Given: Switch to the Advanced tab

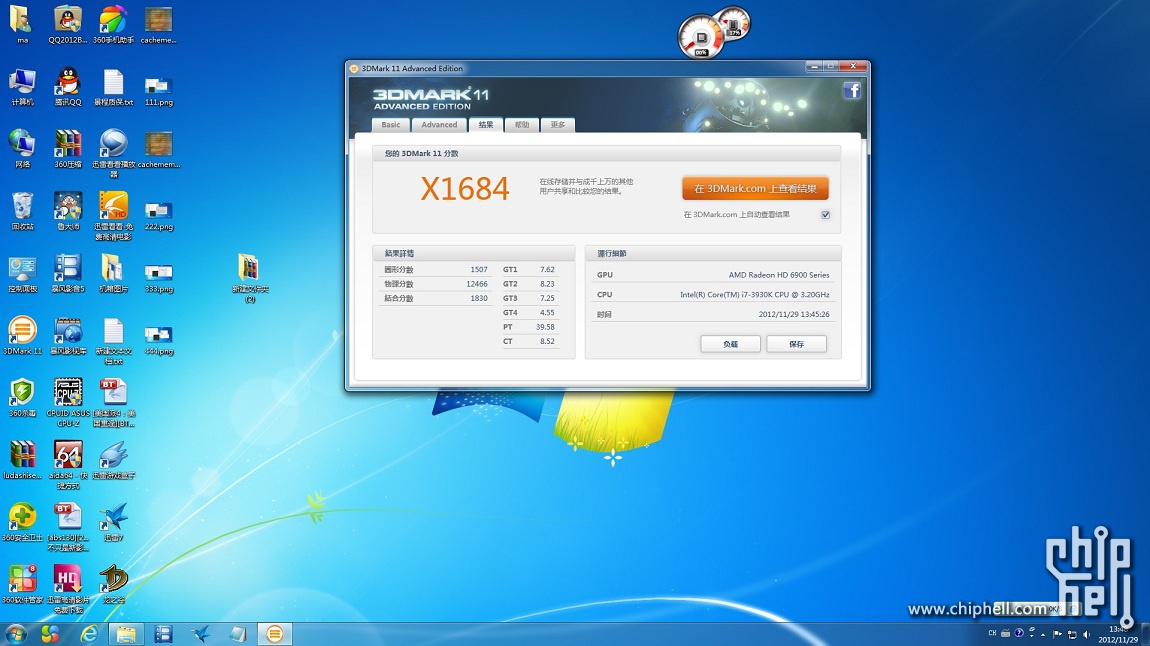Looking at the screenshot, I should (439, 125).
